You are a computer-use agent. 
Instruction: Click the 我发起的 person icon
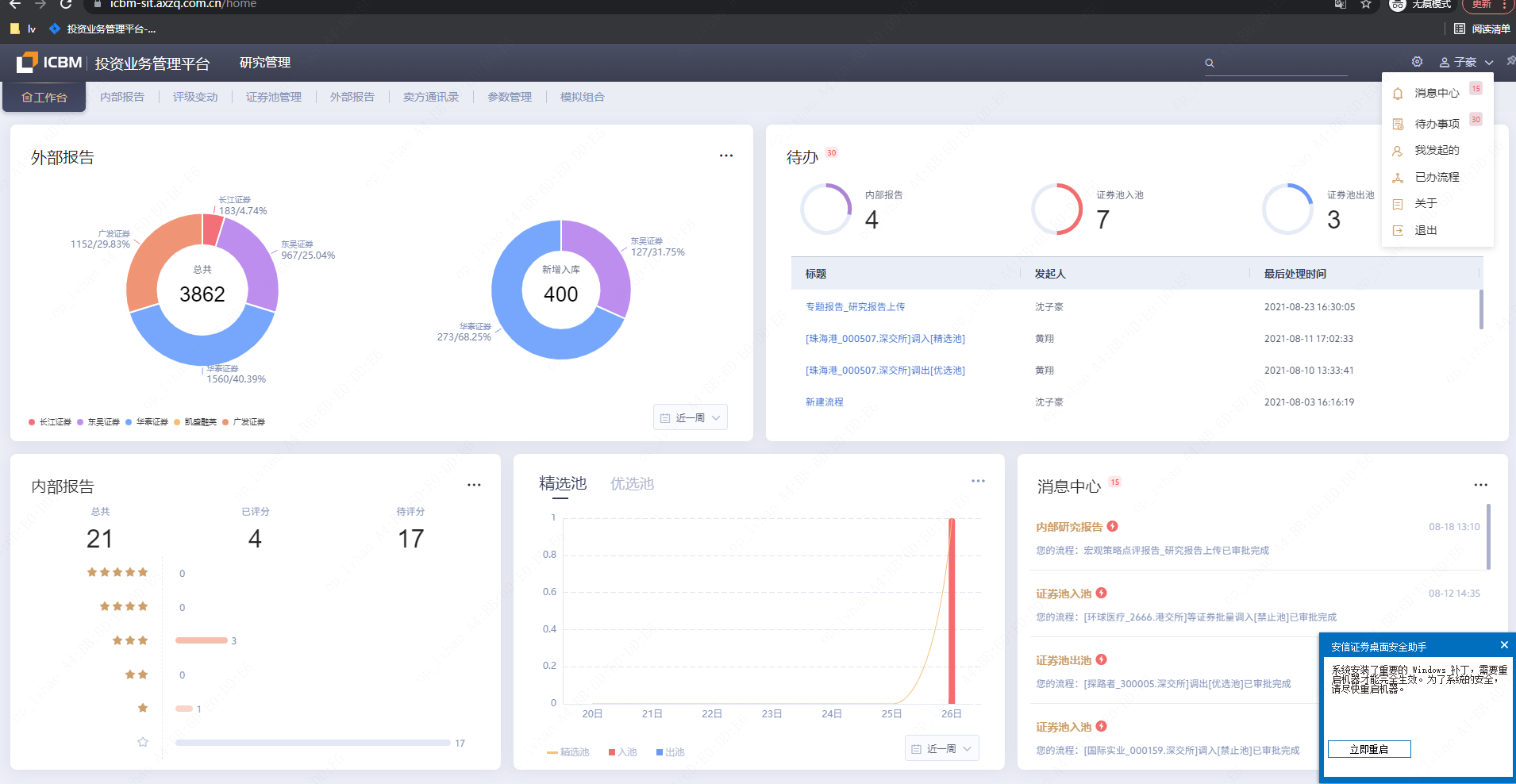tap(1398, 150)
